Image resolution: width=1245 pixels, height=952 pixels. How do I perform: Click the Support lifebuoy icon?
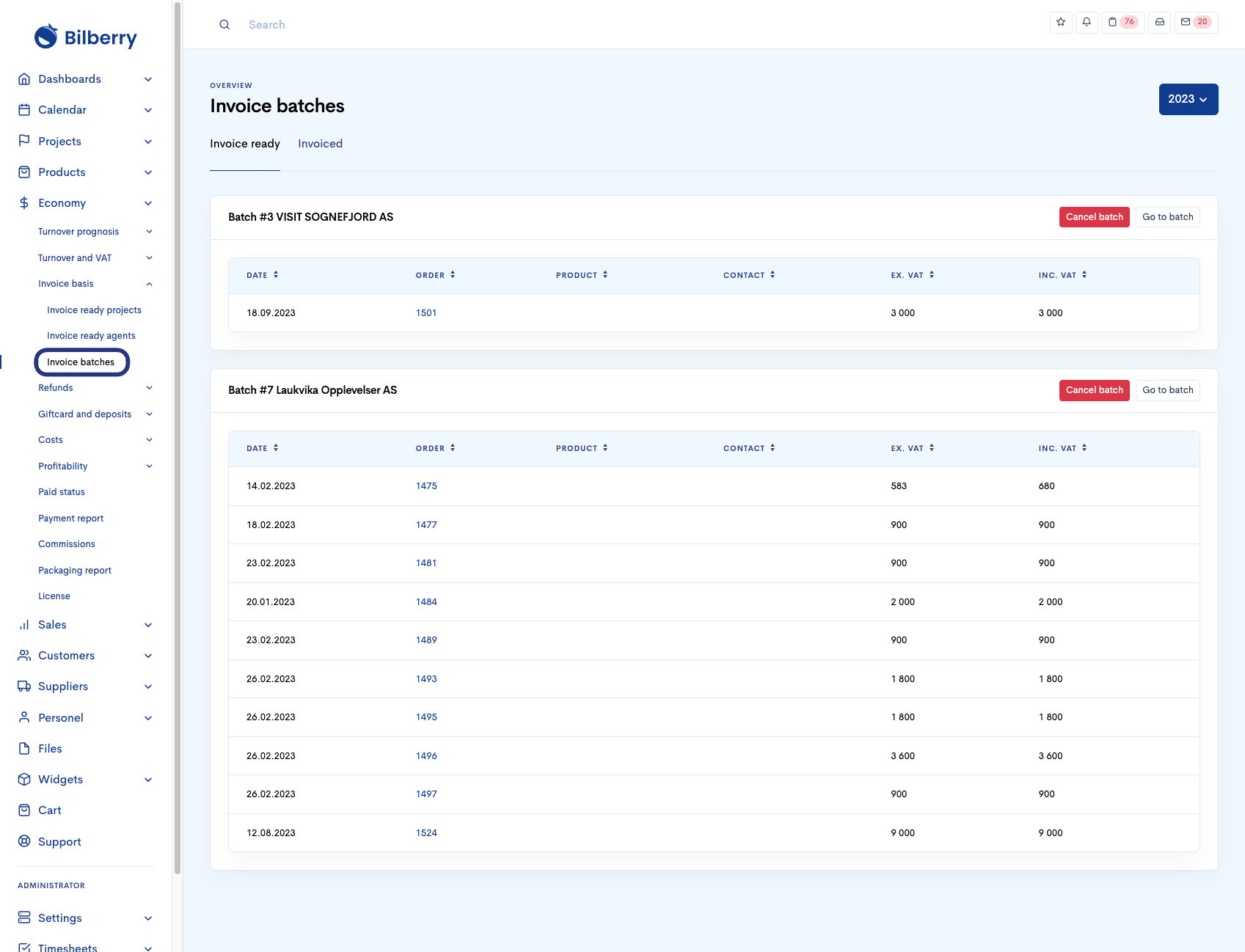(24, 841)
